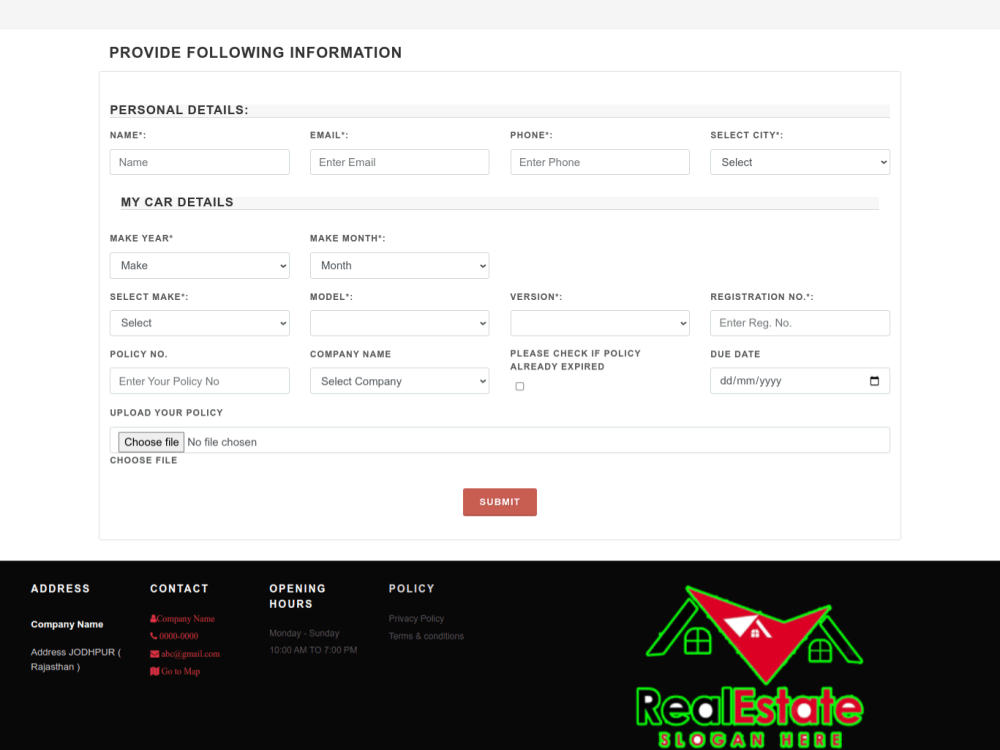Click the phone icon in Contact
Screen dimensions: 1000x750
(154, 636)
